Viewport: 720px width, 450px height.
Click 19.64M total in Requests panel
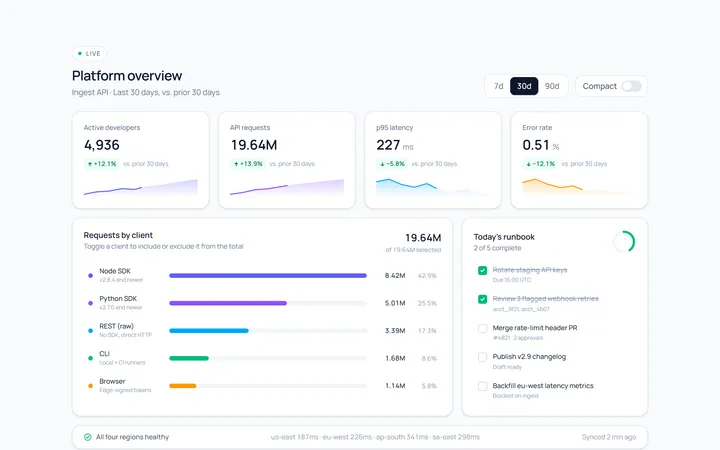click(x=423, y=238)
